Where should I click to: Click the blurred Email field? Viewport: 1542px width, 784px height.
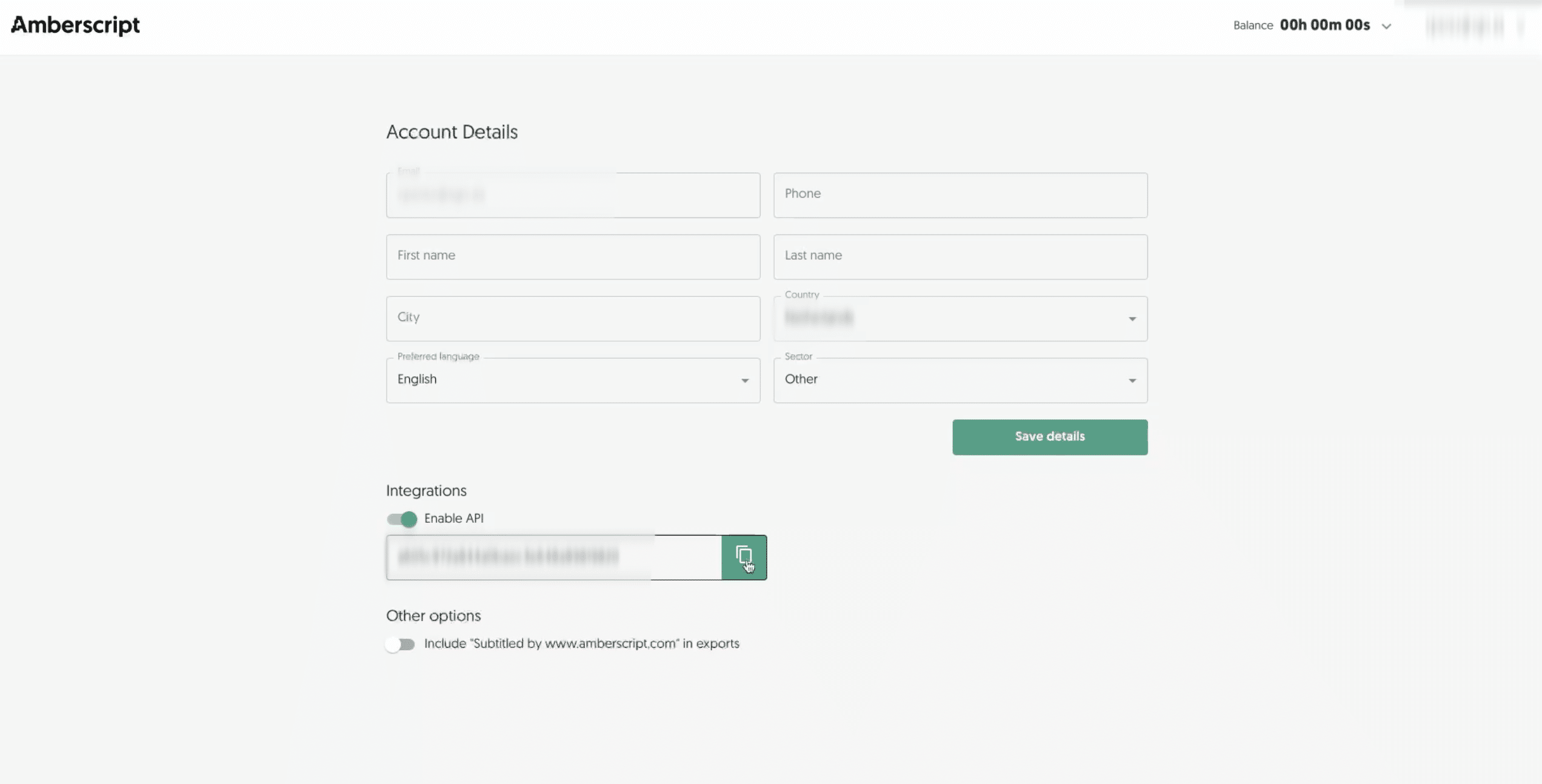pyautogui.click(x=573, y=195)
